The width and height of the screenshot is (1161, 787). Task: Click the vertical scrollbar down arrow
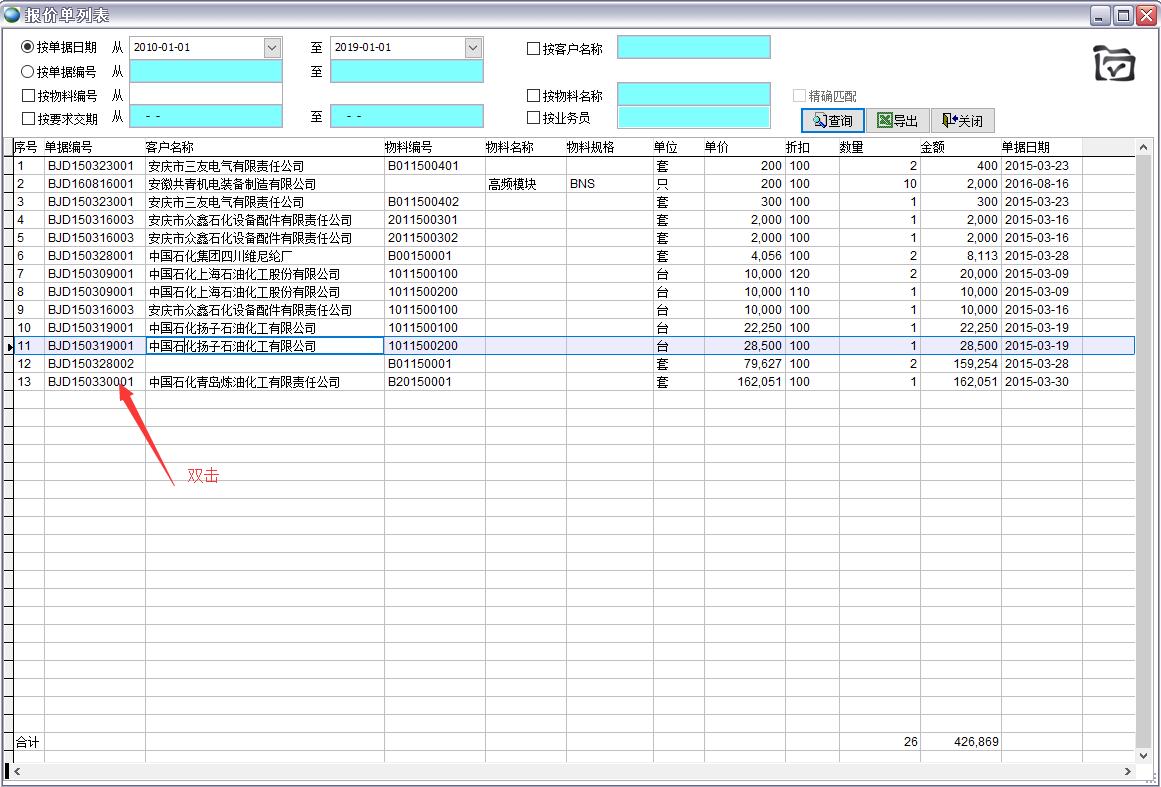pyautogui.click(x=1144, y=756)
